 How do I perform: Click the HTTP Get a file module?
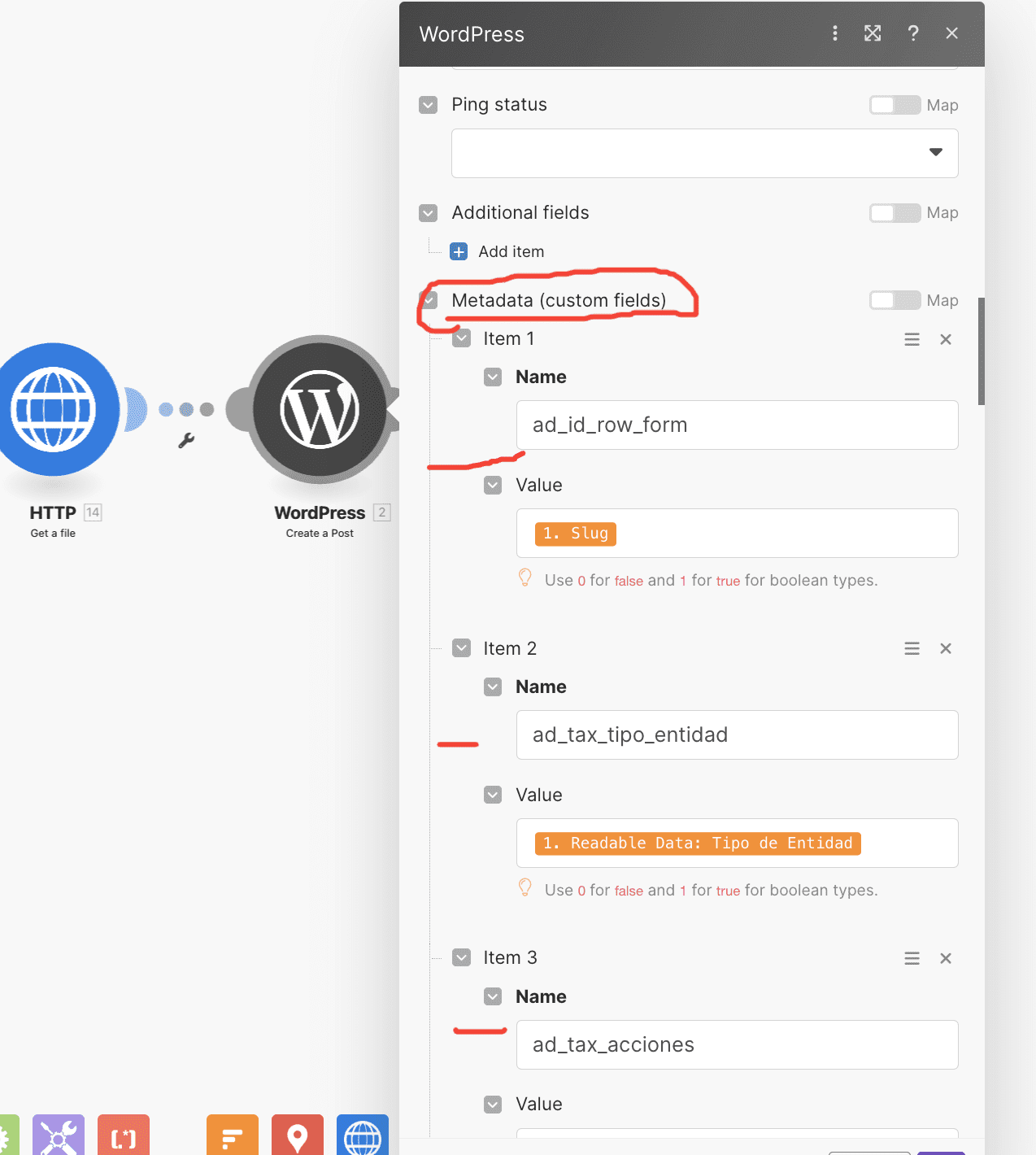click(x=54, y=409)
